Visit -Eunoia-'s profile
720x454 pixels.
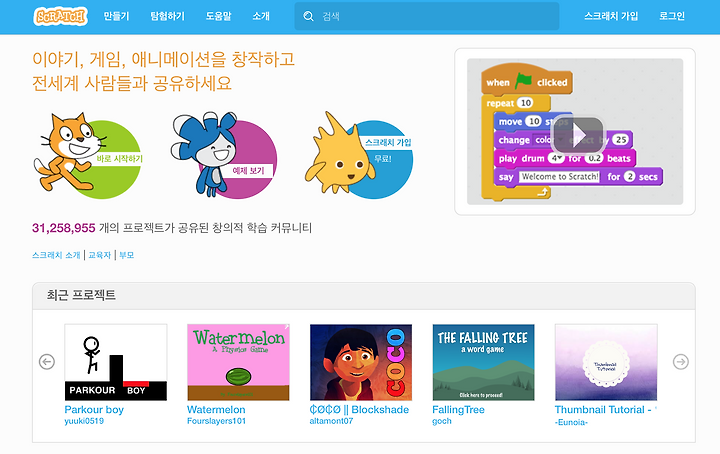[571, 422]
